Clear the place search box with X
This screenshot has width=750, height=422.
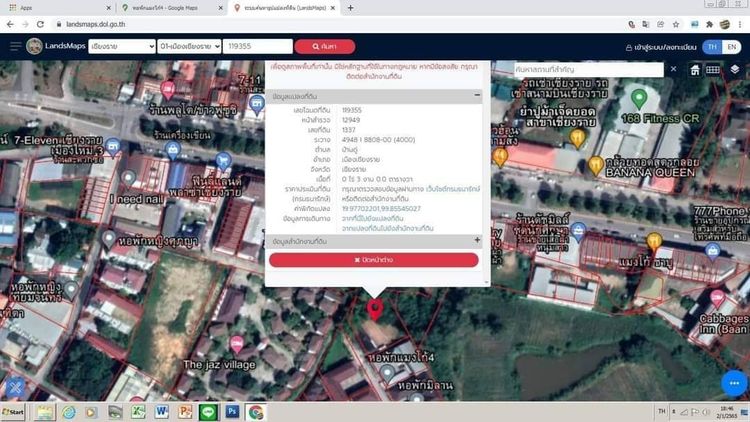click(672, 70)
